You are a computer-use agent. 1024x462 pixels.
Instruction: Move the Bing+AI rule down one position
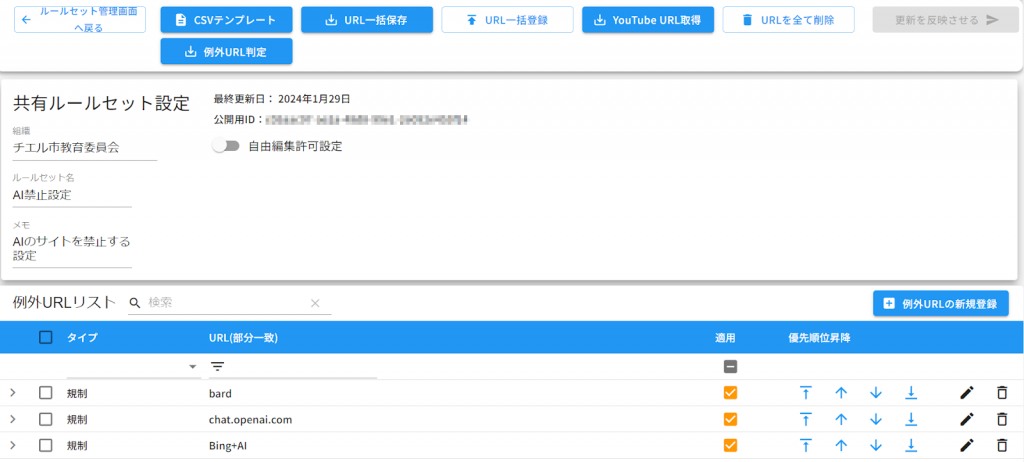tap(876, 445)
